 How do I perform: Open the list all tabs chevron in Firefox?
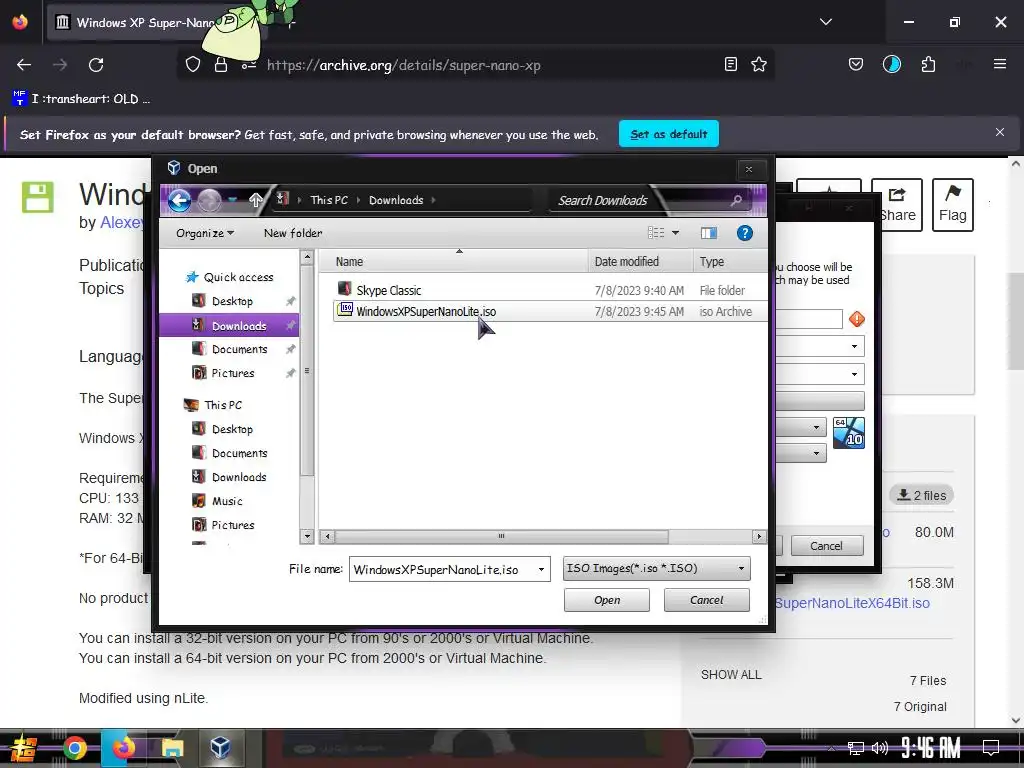(825, 22)
